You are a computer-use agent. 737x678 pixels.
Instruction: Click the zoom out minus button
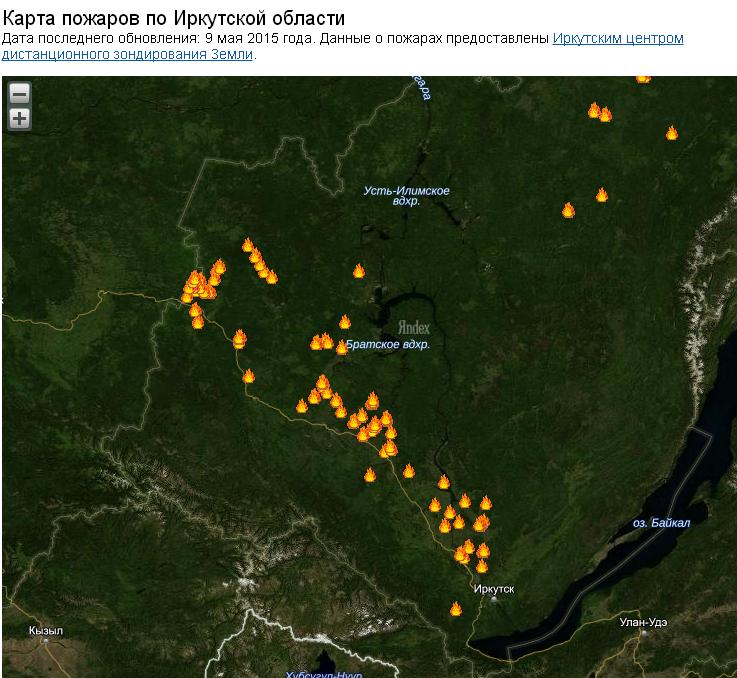19,94
